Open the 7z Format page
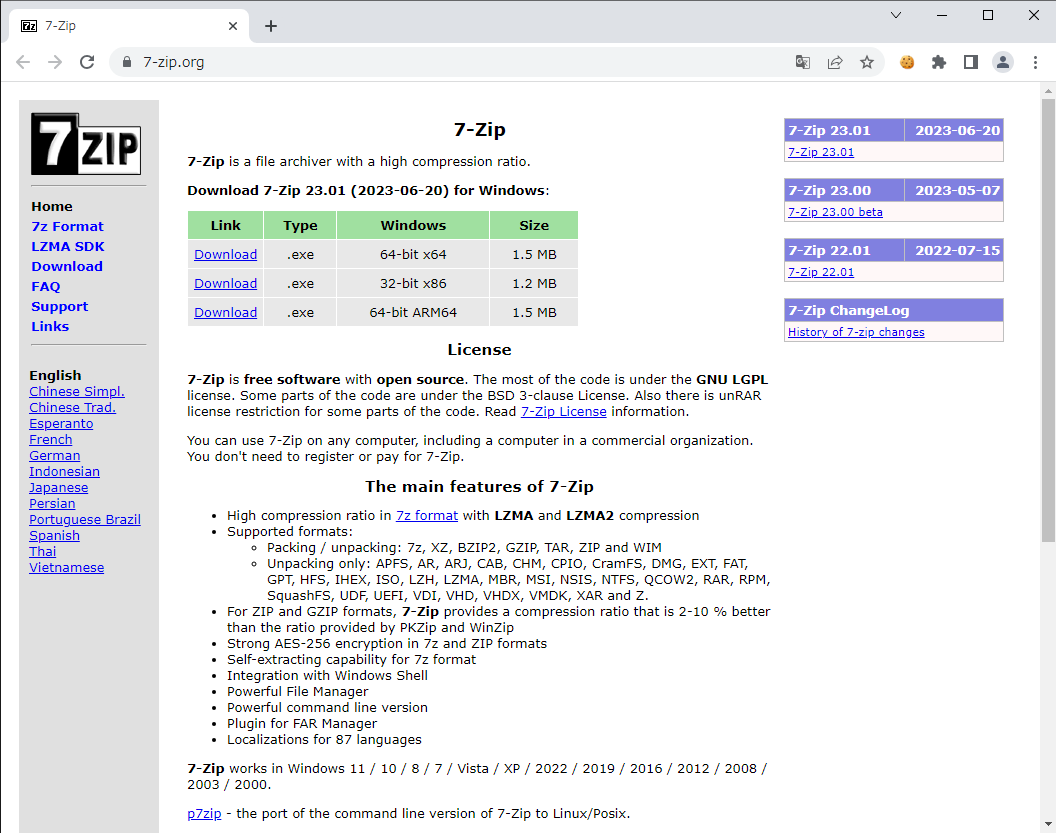This screenshot has height=833, width=1056. pos(67,226)
